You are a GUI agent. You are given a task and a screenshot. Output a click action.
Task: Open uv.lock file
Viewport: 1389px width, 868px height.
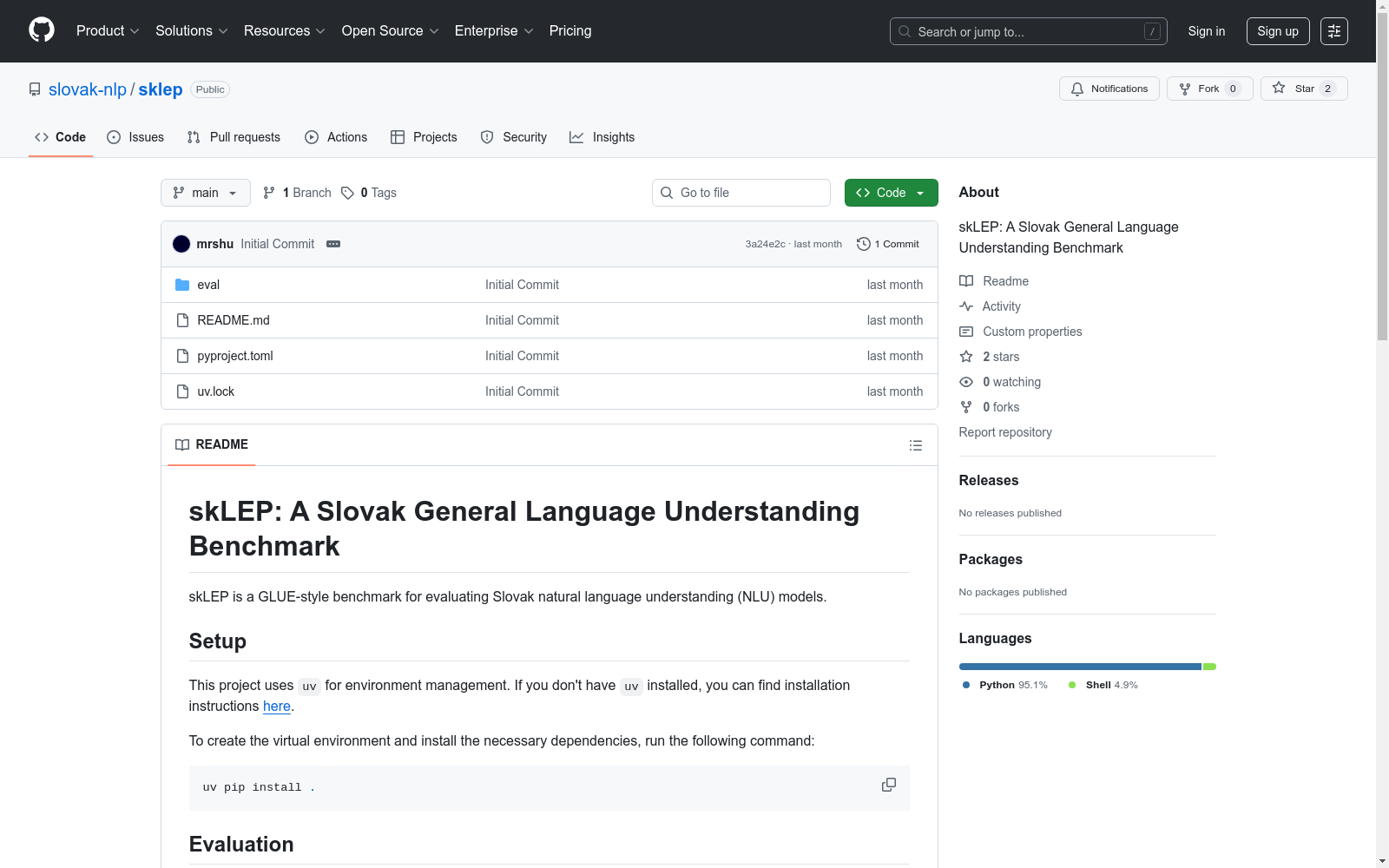216,391
